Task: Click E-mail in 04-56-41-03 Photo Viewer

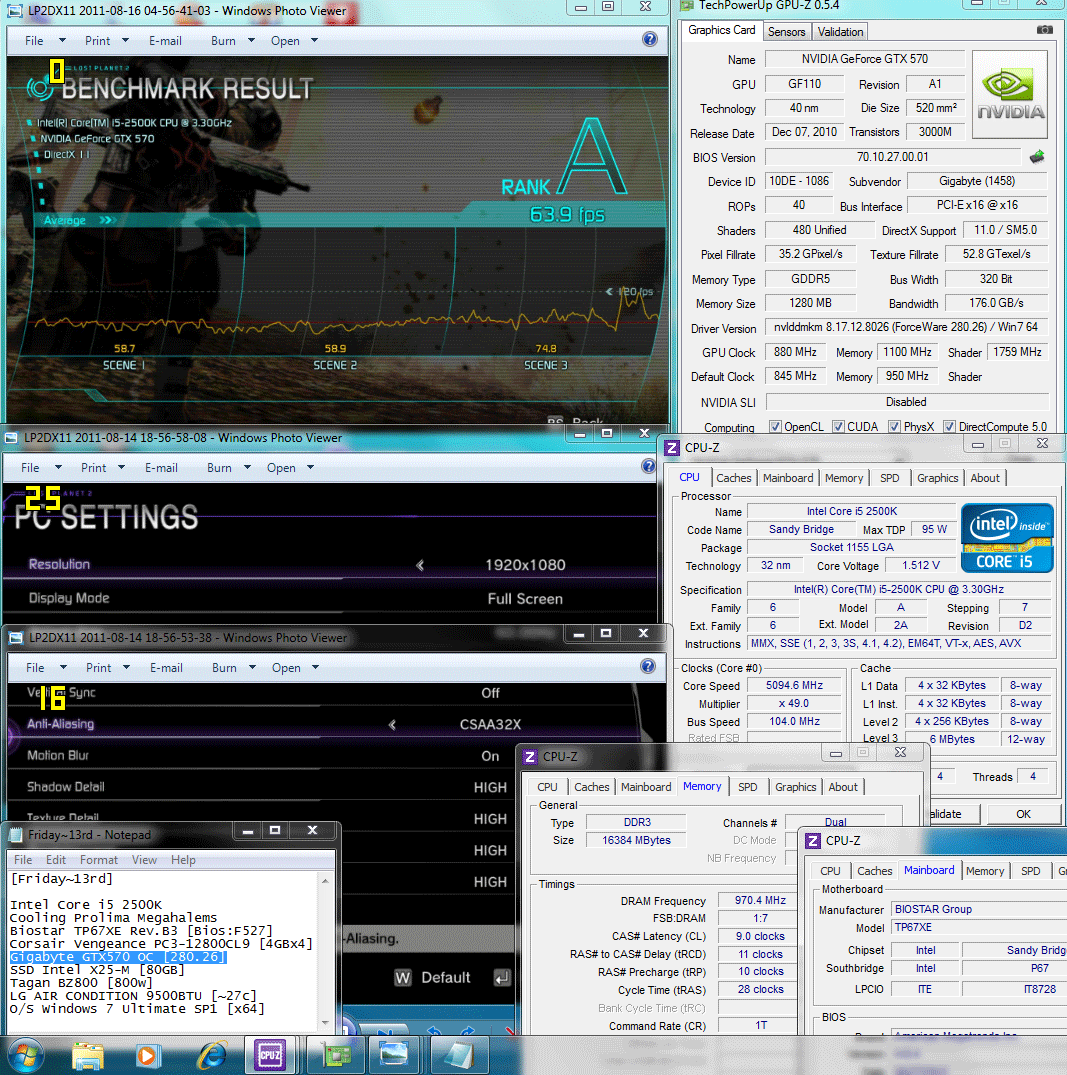Action: tap(165, 40)
